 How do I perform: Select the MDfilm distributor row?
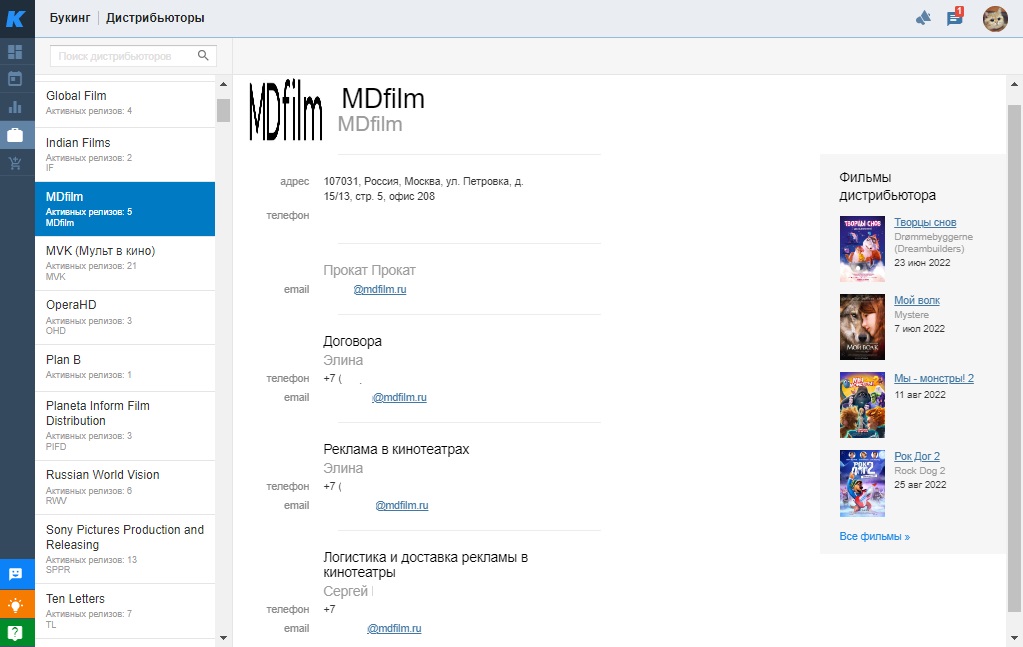125,209
